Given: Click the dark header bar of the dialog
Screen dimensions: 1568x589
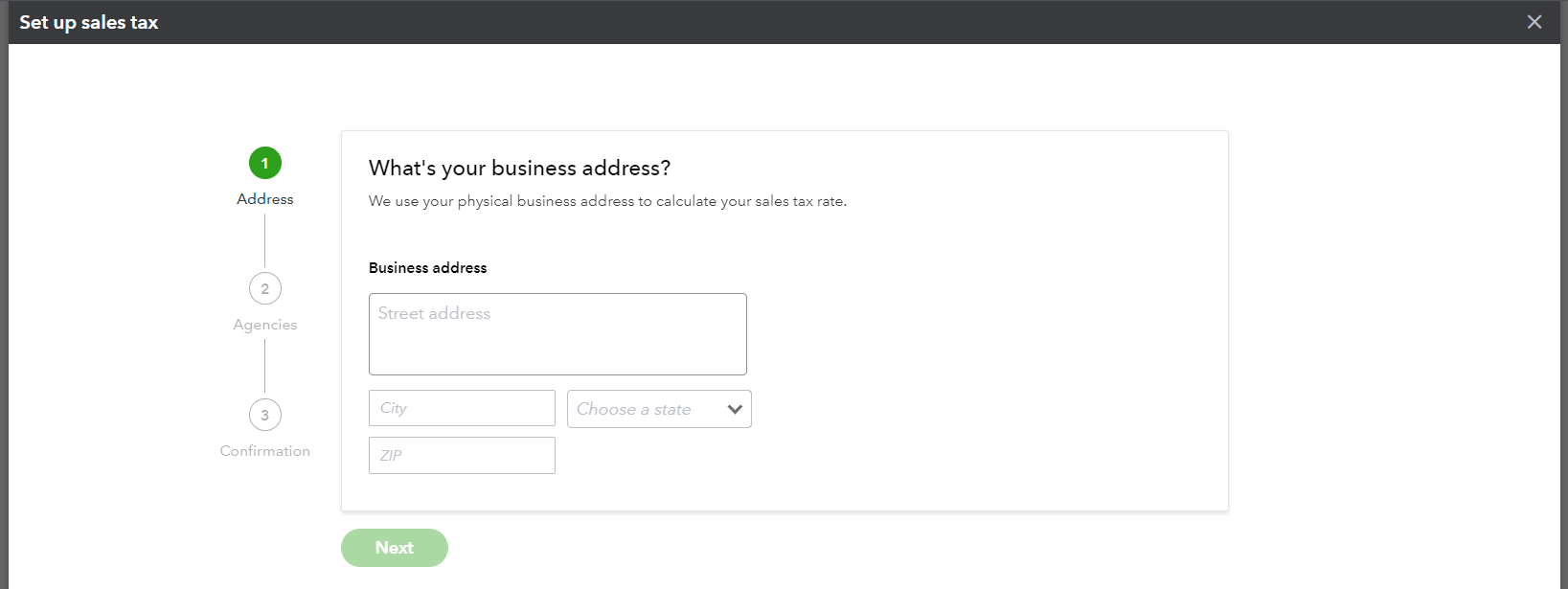Looking at the screenshot, I should coord(784,22).
